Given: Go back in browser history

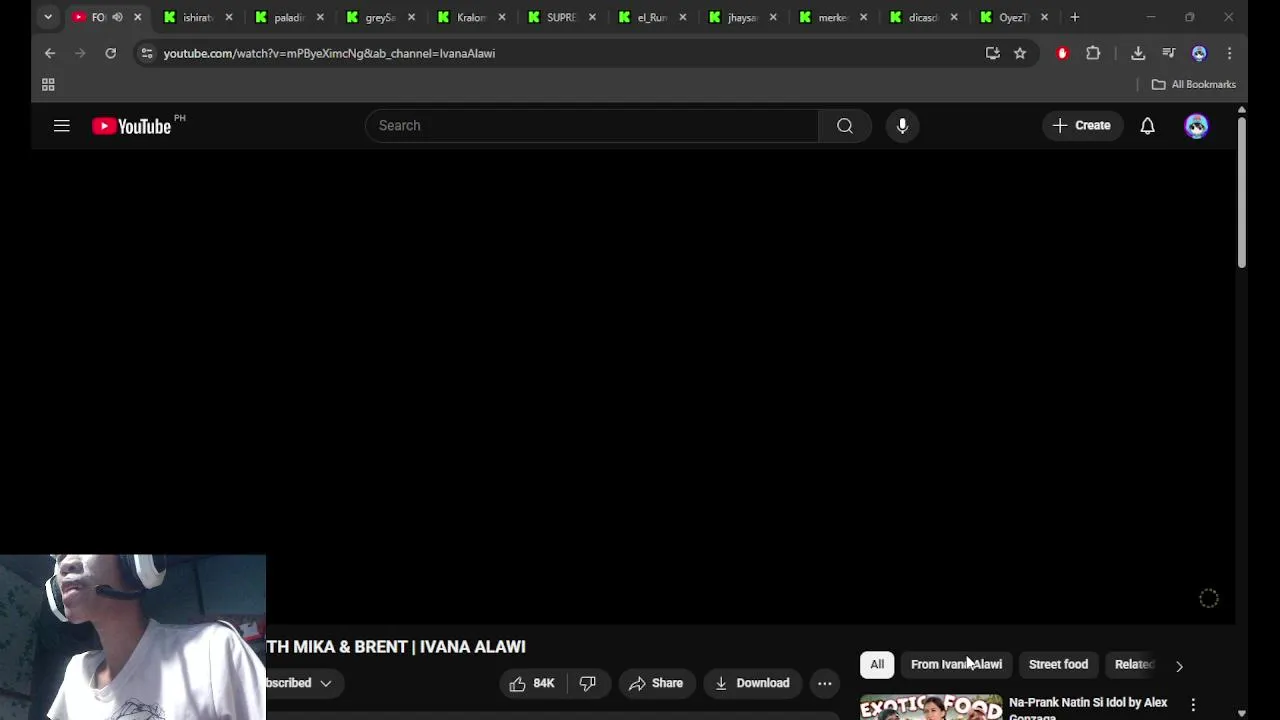Looking at the screenshot, I should [x=50, y=53].
